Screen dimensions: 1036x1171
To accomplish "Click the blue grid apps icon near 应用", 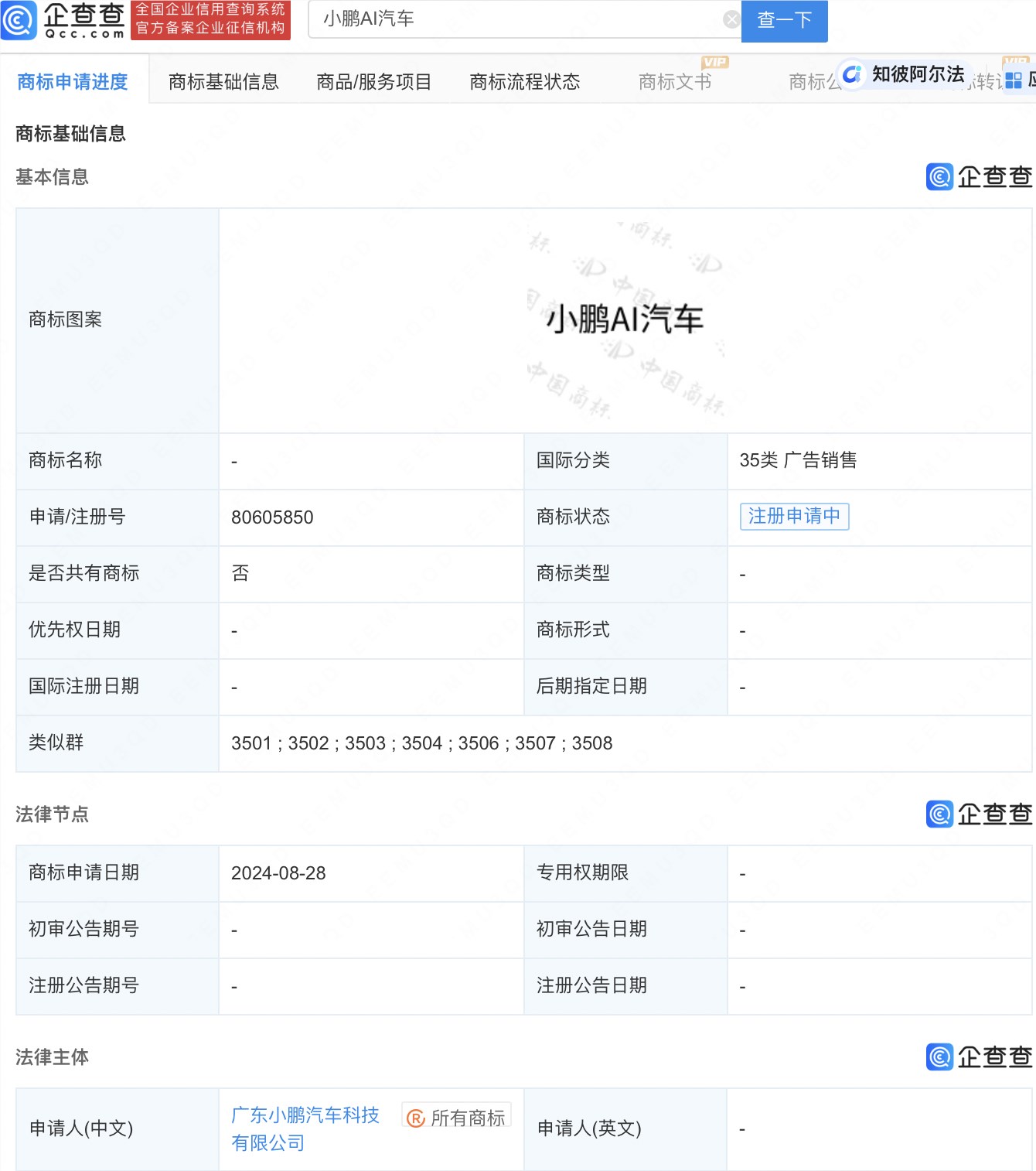I will point(1013,80).
